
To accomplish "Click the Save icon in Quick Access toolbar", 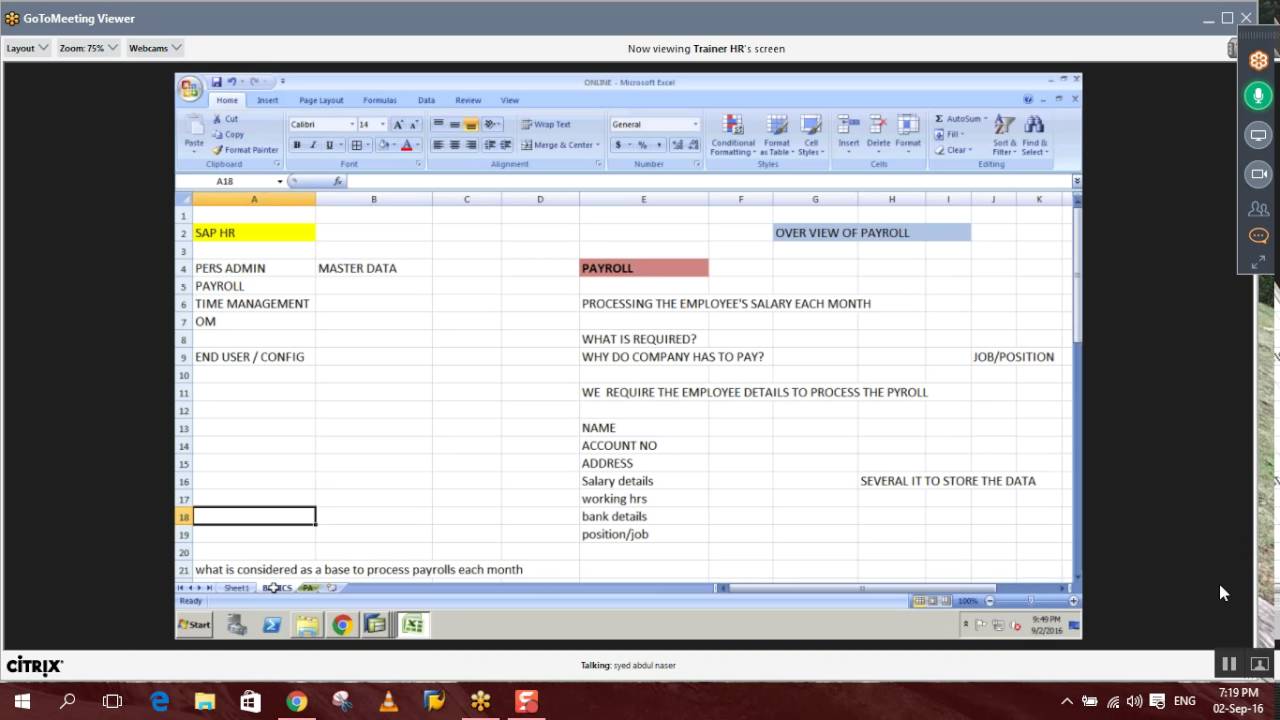I will (216, 82).
